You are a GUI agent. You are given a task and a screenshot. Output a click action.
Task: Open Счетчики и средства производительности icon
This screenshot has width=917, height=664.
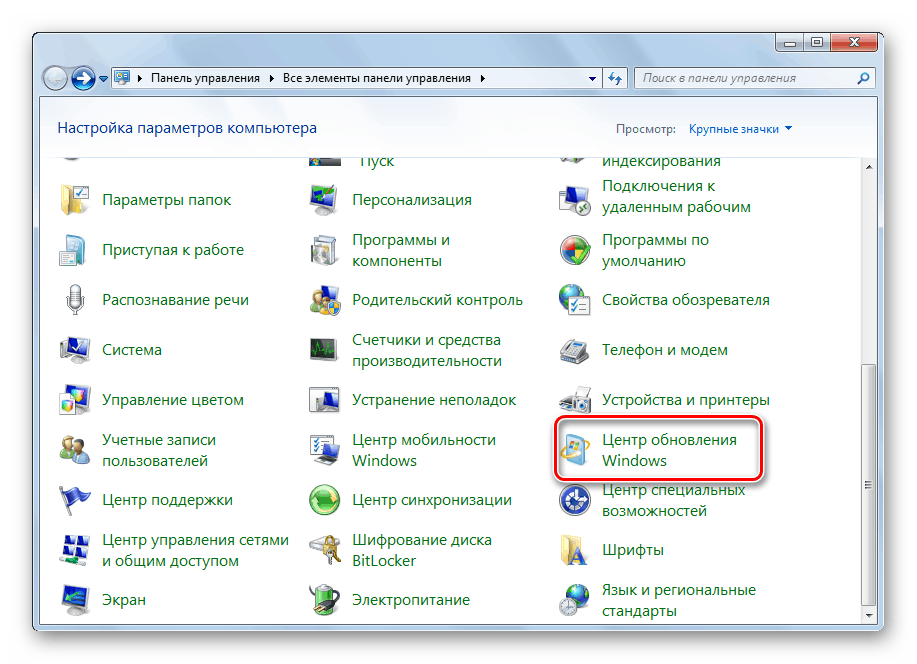tap(325, 350)
